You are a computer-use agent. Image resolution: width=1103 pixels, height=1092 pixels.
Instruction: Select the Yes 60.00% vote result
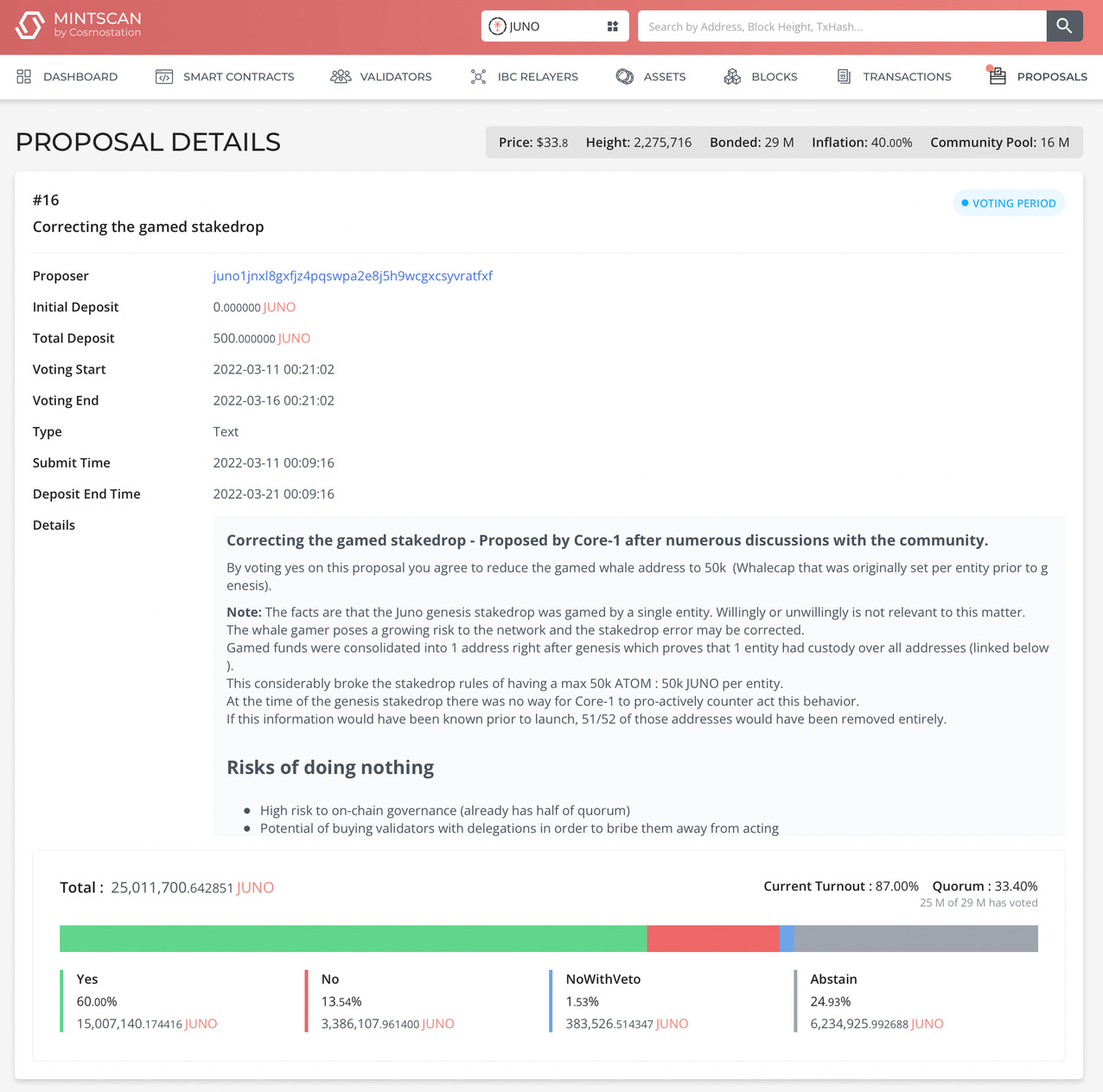click(x=139, y=1001)
